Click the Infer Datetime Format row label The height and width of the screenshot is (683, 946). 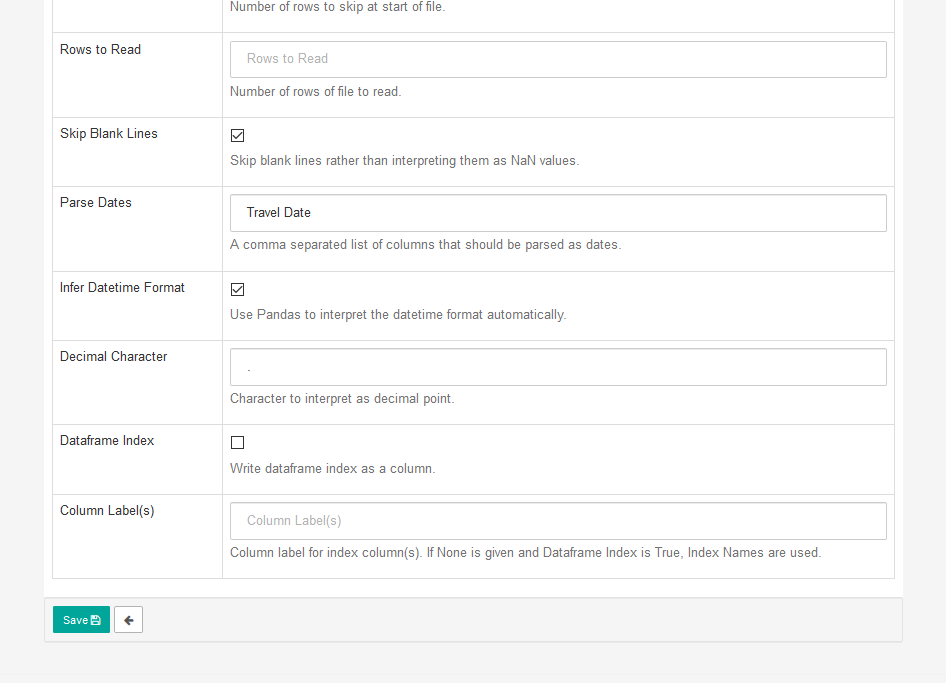(122, 287)
